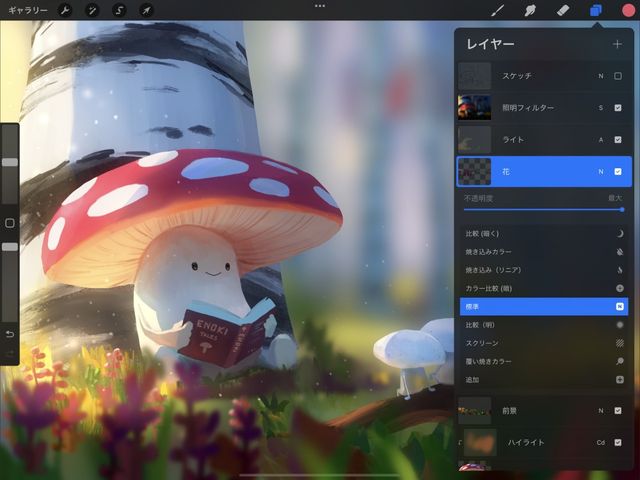Open blend mode S on 照明フィルター layer
The image size is (640, 480).
pos(601,108)
